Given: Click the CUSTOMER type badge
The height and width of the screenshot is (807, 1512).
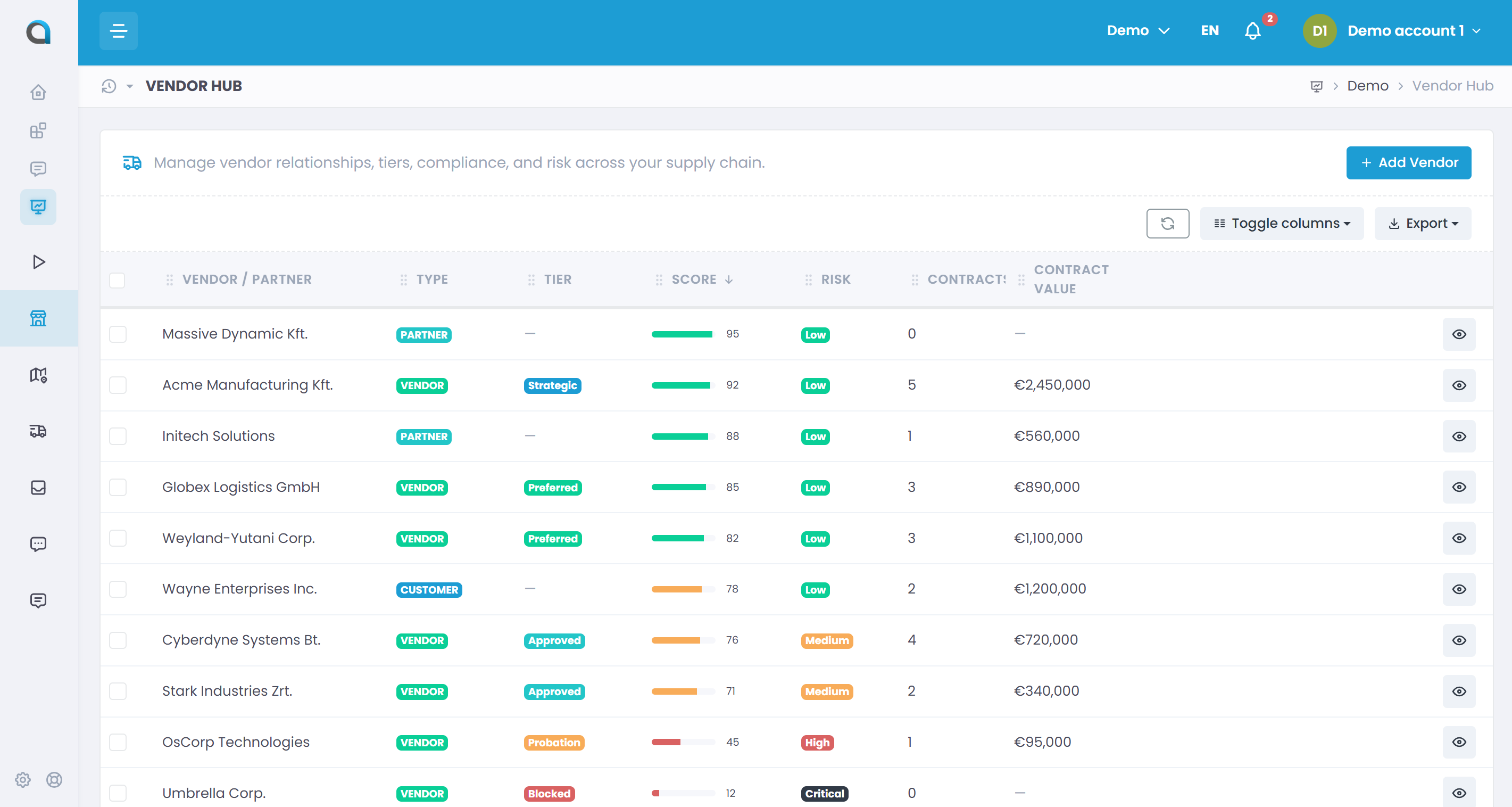Looking at the screenshot, I should click(429, 590).
